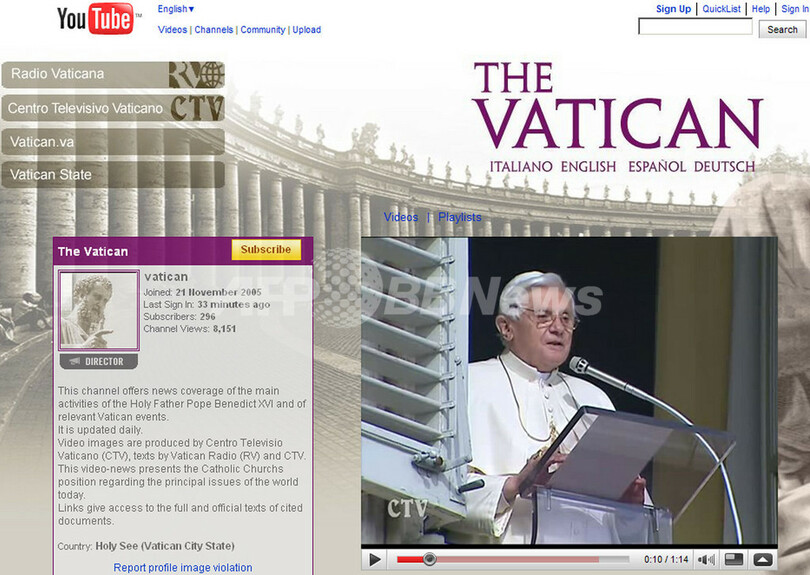Viewport: 810px width, 575px height.
Task: Click into the search text field
Action: pos(695,28)
